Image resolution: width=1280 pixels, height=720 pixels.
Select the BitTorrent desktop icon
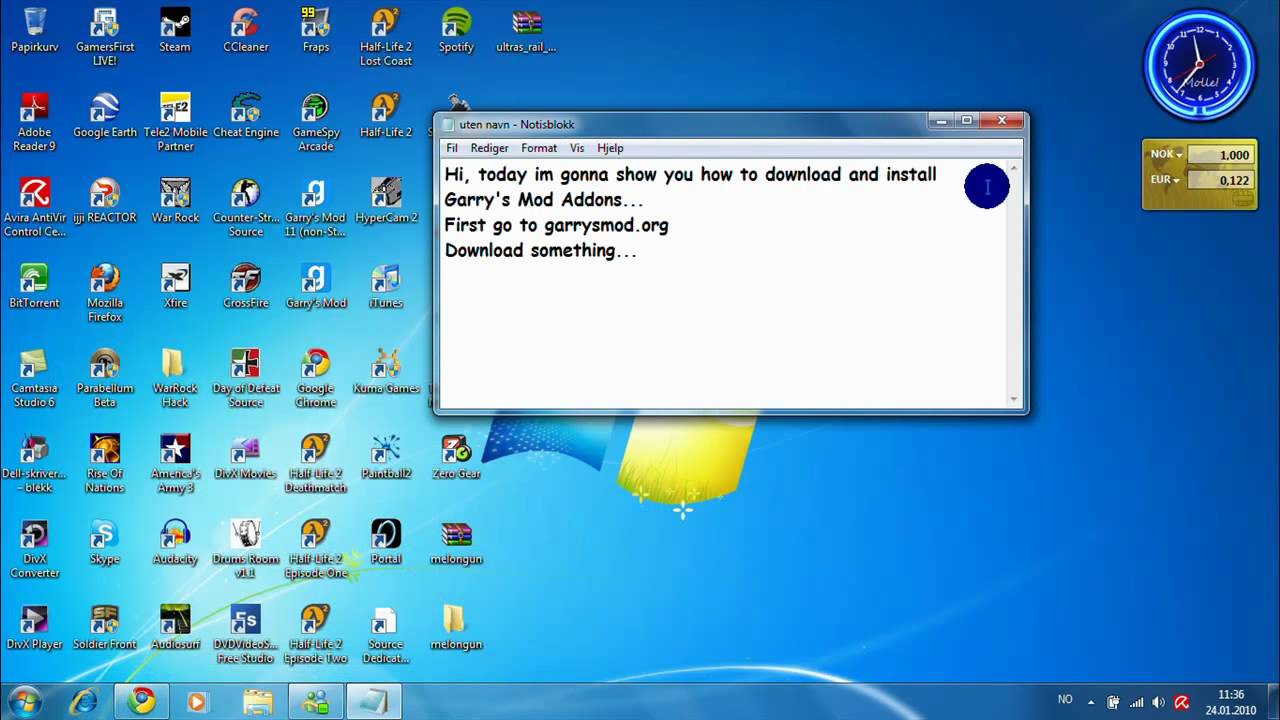coord(35,286)
